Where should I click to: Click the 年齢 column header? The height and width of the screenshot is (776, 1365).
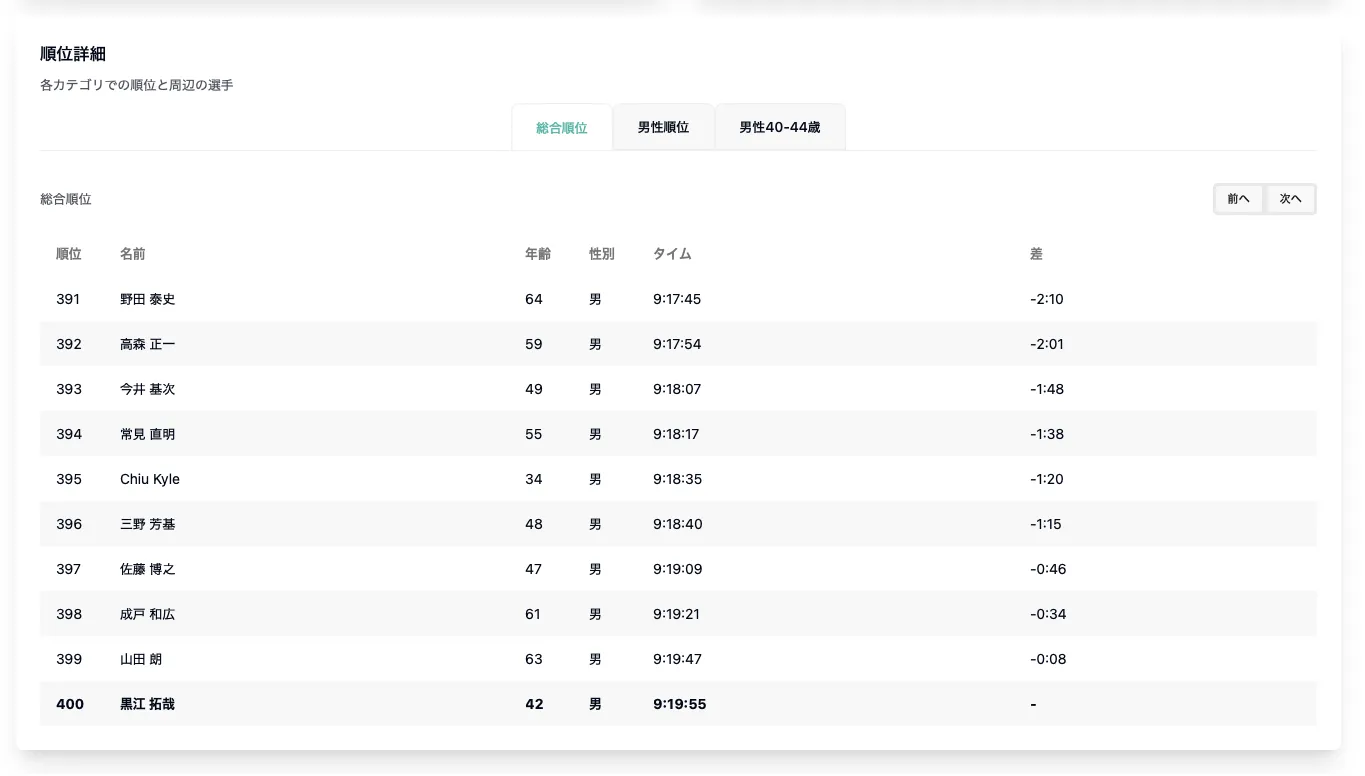coord(538,254)
